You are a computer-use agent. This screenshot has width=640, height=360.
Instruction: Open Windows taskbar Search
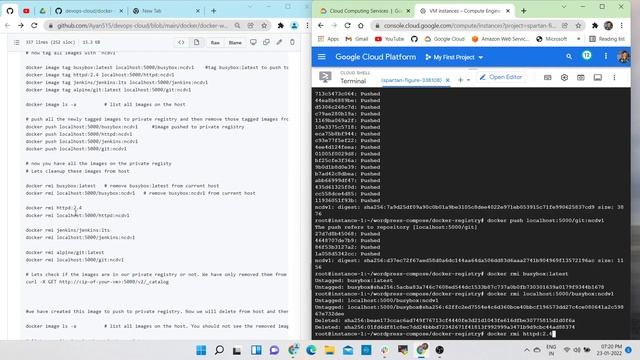click(x=219, y=350)
